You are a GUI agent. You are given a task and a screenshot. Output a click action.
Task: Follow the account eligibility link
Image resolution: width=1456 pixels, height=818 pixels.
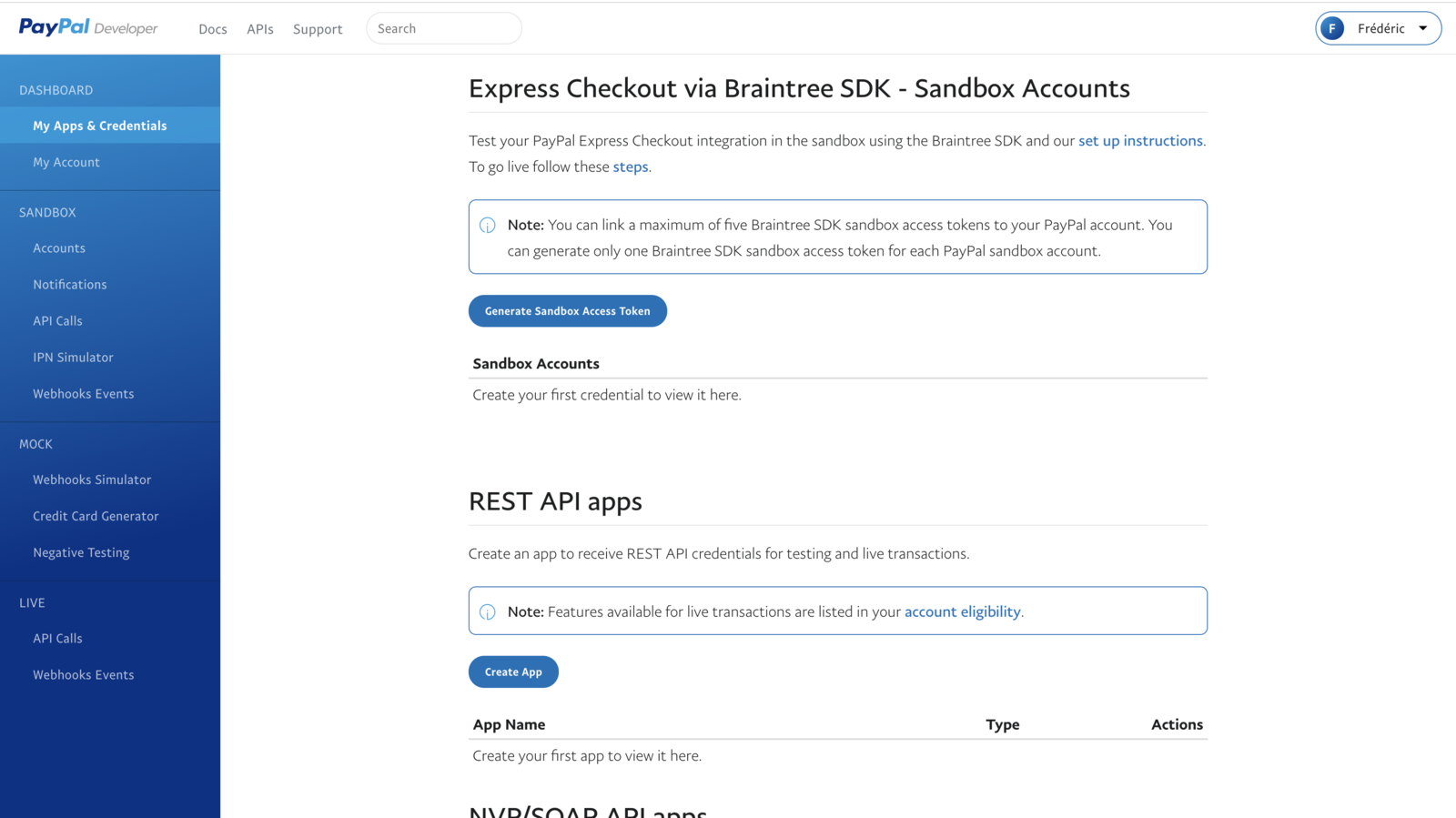point(963,611)
